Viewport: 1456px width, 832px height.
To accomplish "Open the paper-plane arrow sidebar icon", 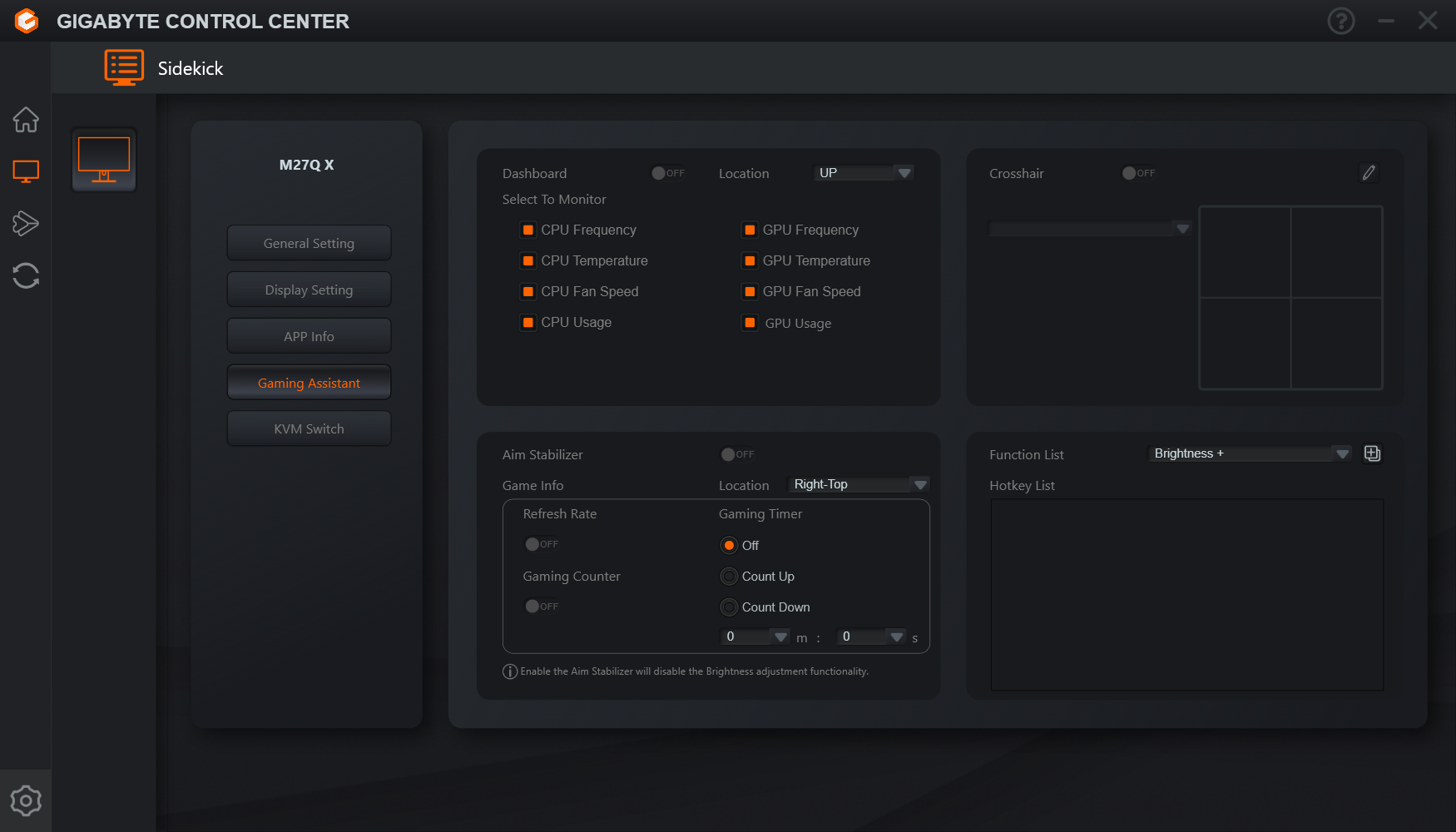I will coord(26,223).
